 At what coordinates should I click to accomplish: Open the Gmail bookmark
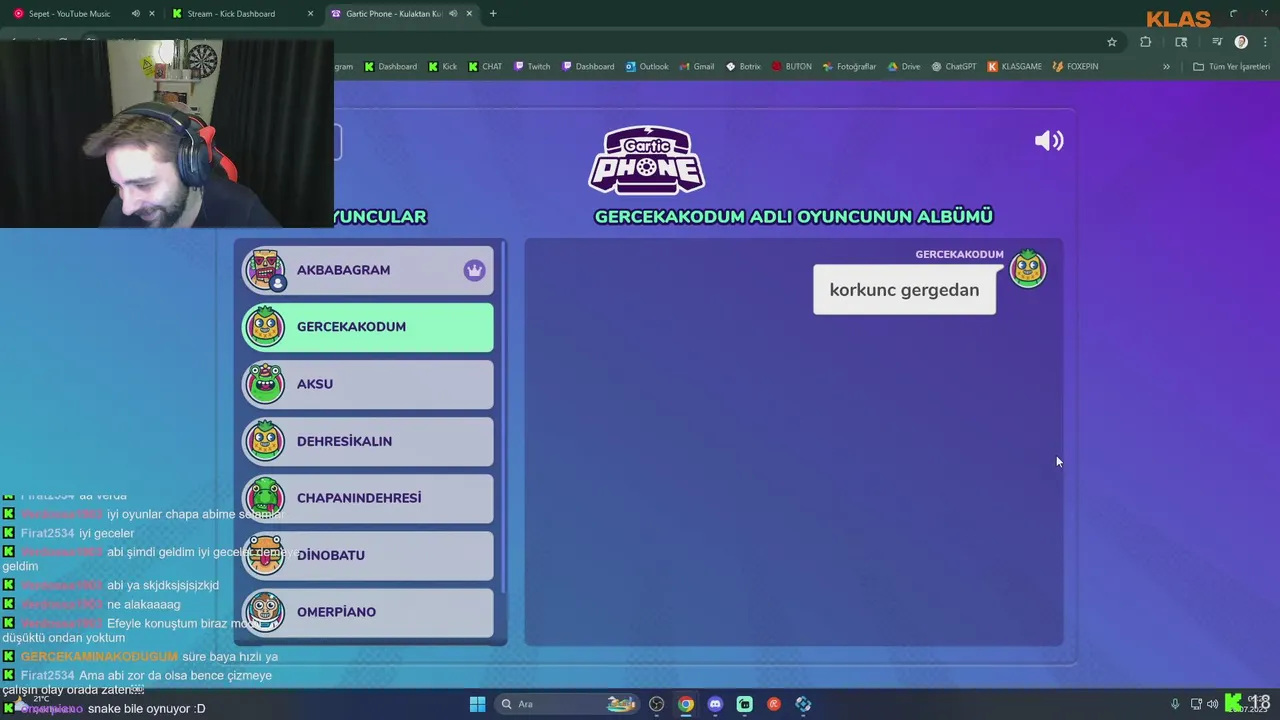point(697,67)
